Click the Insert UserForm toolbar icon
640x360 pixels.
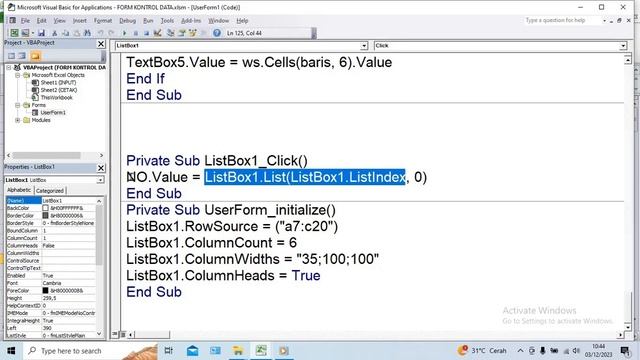point(25,33)
